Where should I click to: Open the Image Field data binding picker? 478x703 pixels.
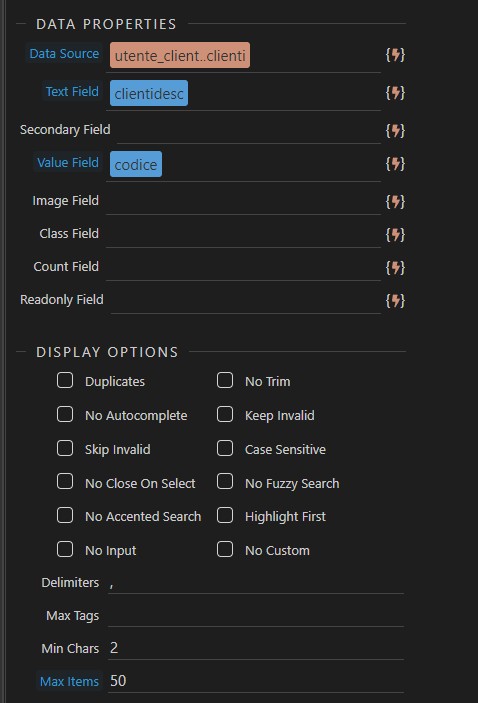point(395,201)
